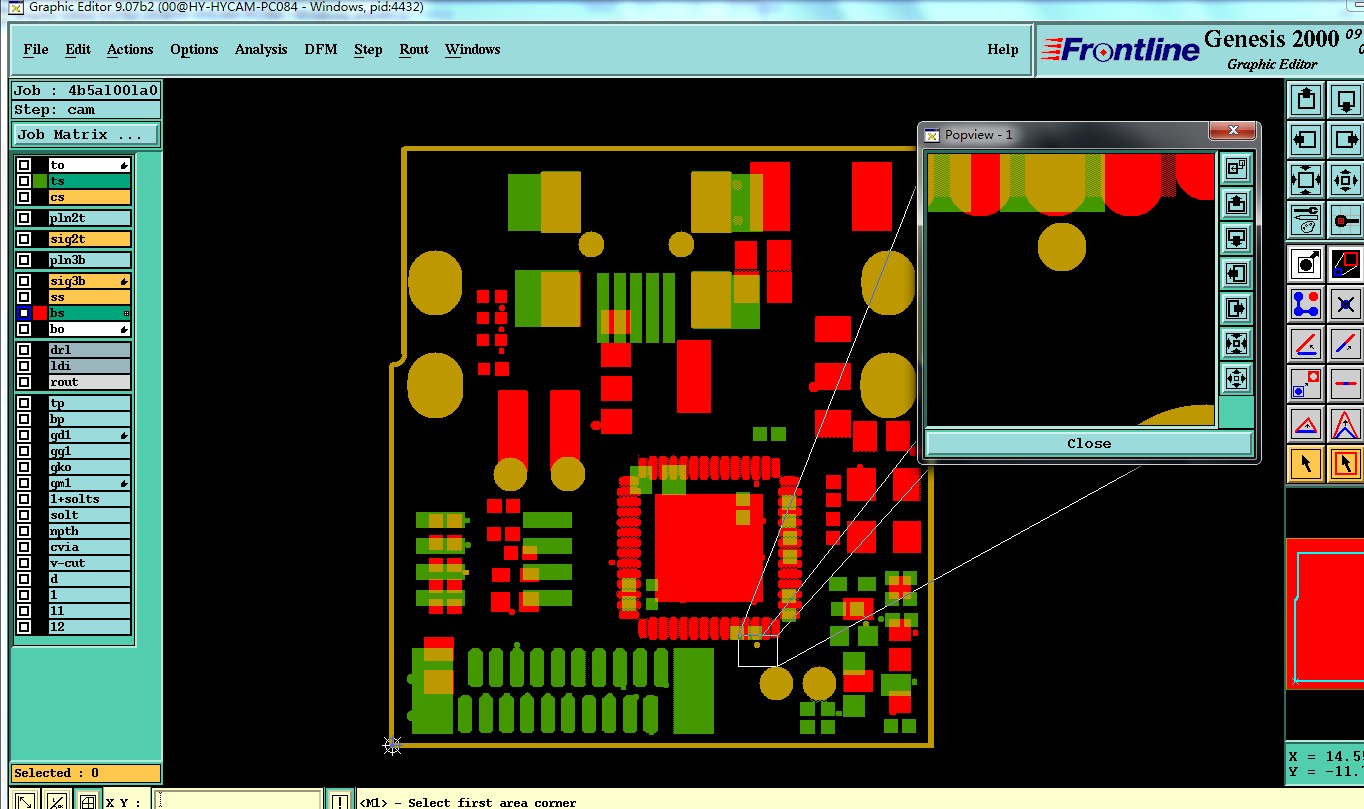Viewport: 1364px width, 809px height.
Task: Select the pln3b layer name
Action: [90, 260]
